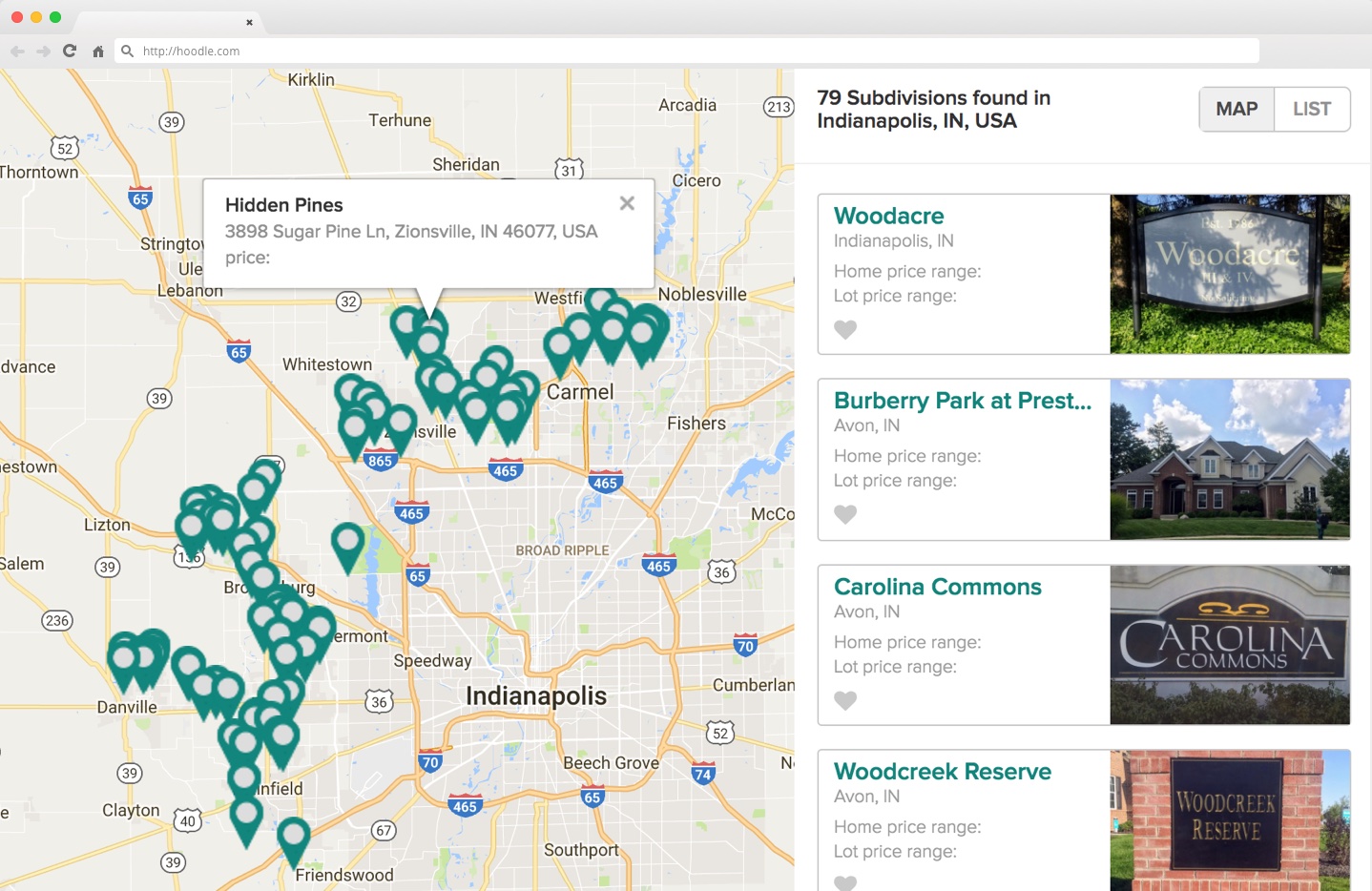Image resolution: width=1372 pixels, height=891 pixels.
Task: Click the browser back arrow
Action: [17, 52]
